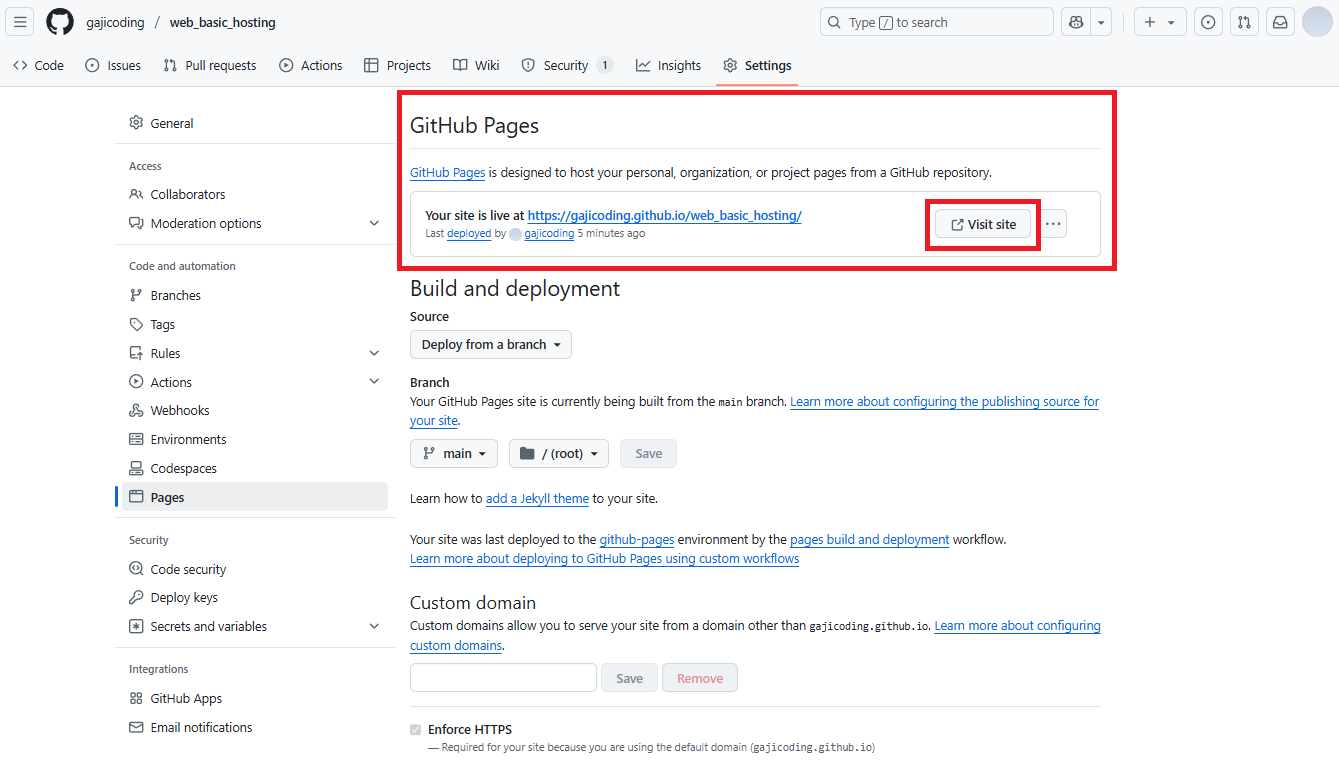Viewport: 1339px width, 766px height.
Task: Toggle the Enforce HTTPS checkbox
Action: 415,729
